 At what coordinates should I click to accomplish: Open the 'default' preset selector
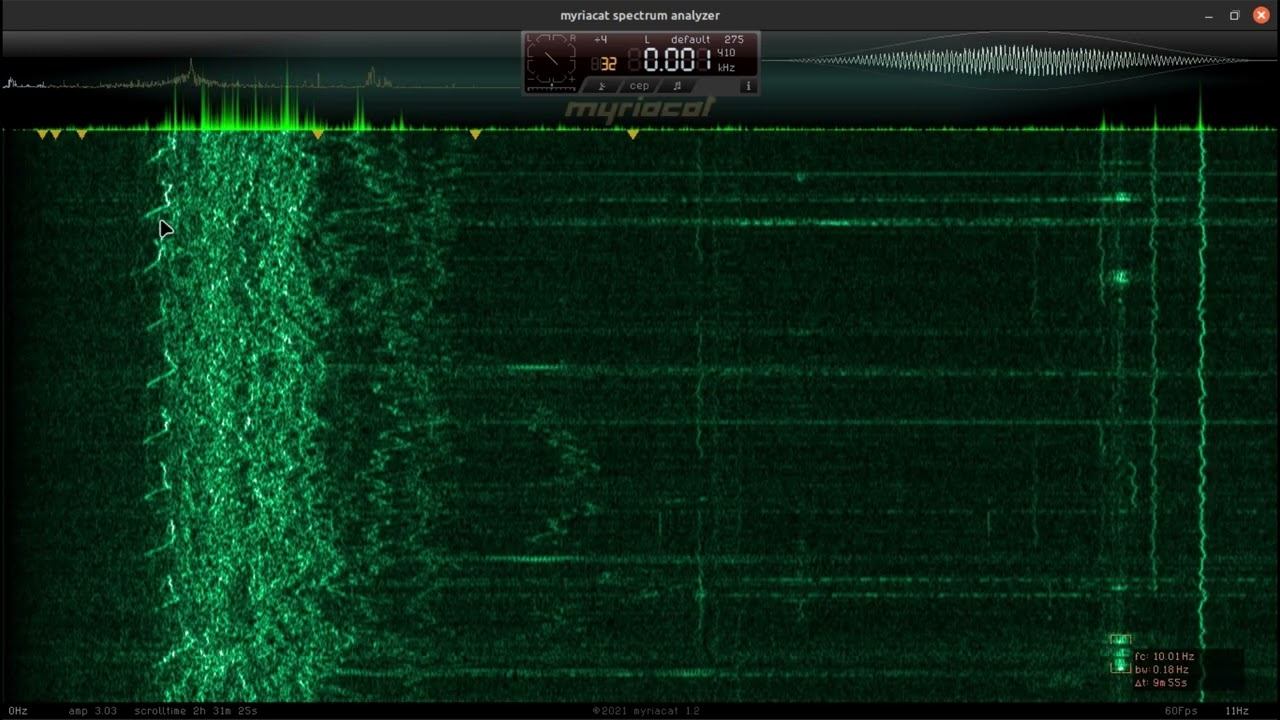tap(690, 40)
